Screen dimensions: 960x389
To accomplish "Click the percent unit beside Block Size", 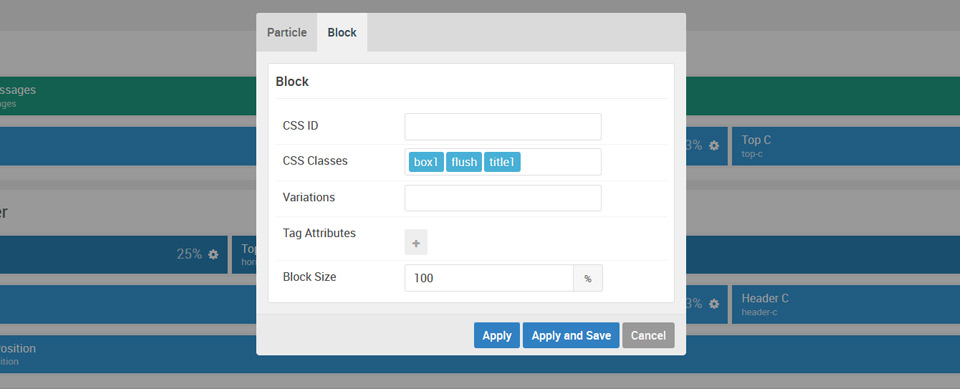I will pos(588,278).
